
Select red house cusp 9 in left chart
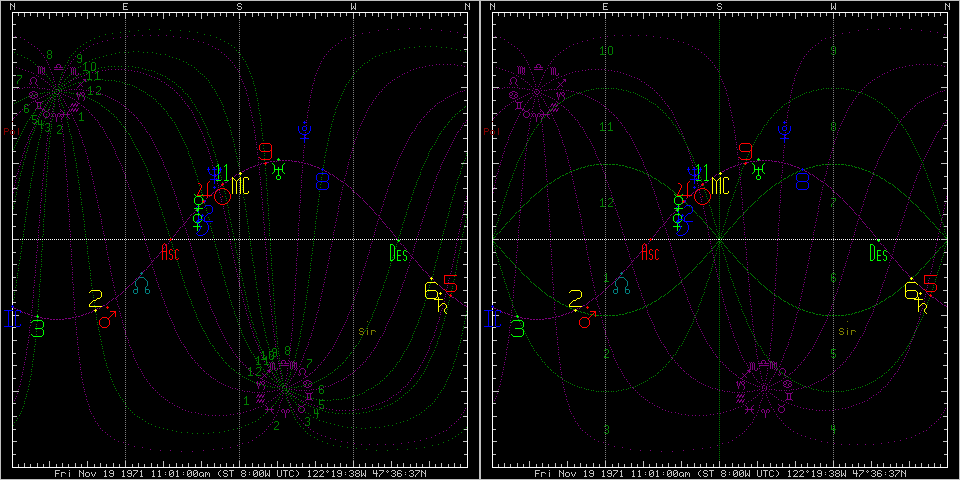coord(265,151)
